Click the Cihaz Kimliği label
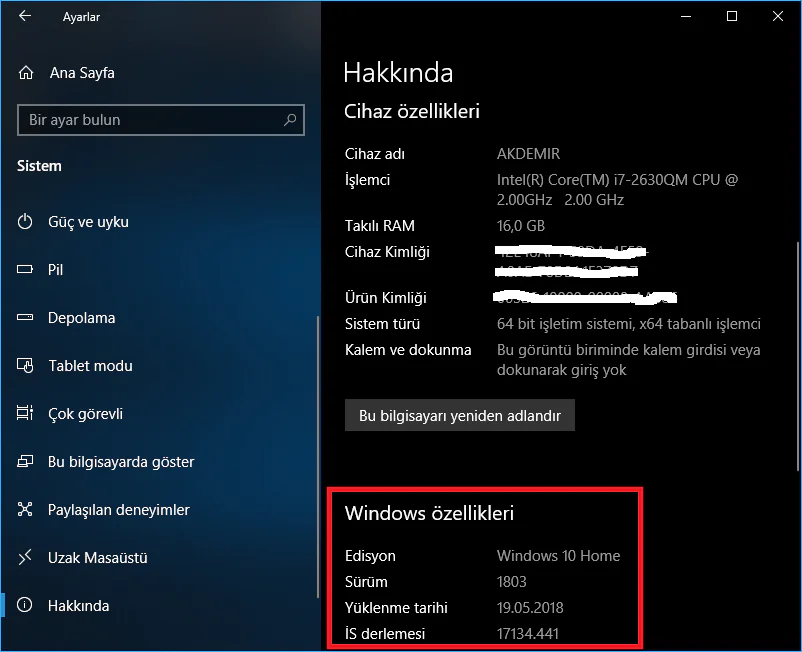Screen dimensions: 802x652 point(387,252)
